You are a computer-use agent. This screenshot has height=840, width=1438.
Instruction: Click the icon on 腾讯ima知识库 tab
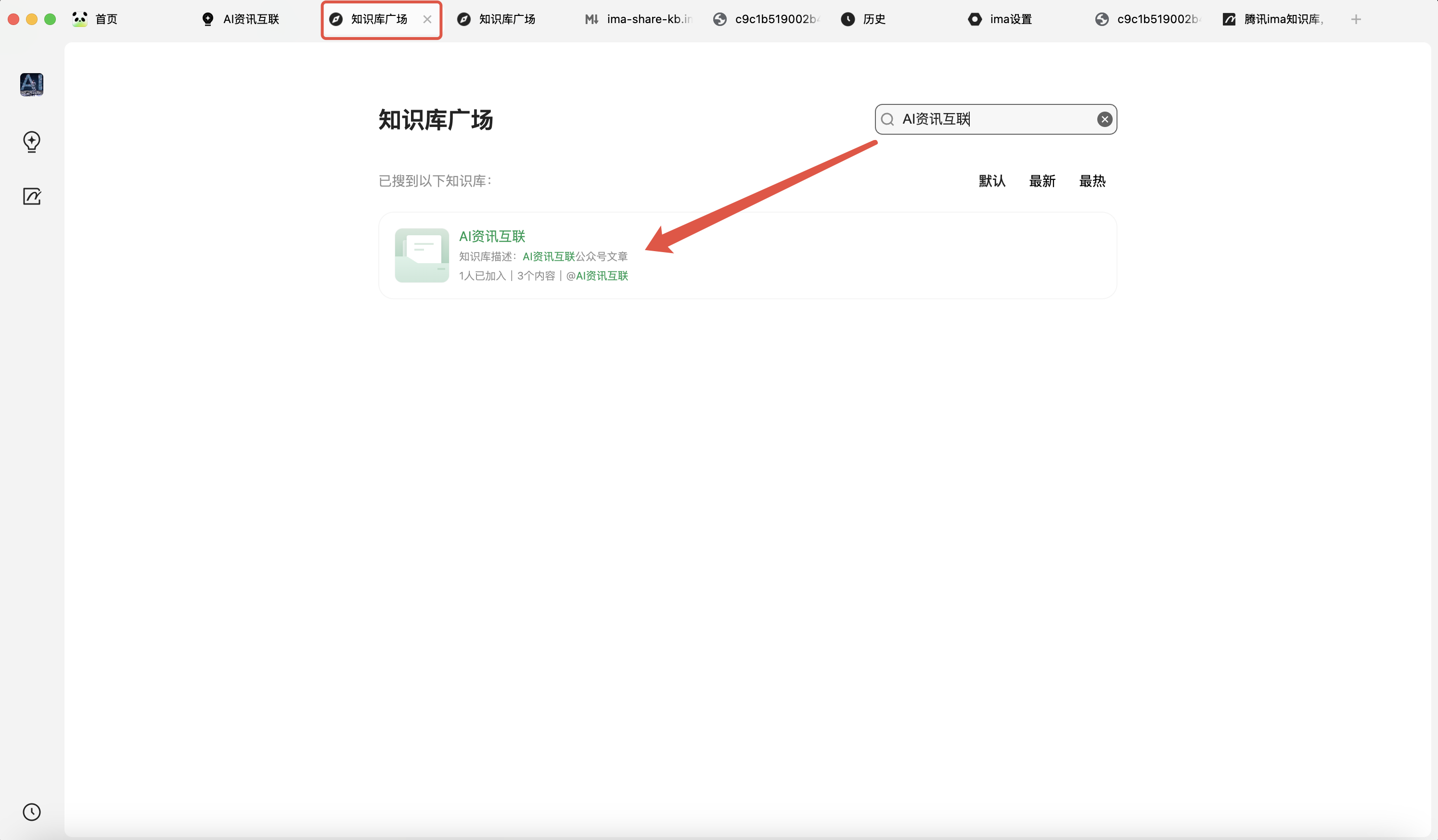(x=1229, y=19)
